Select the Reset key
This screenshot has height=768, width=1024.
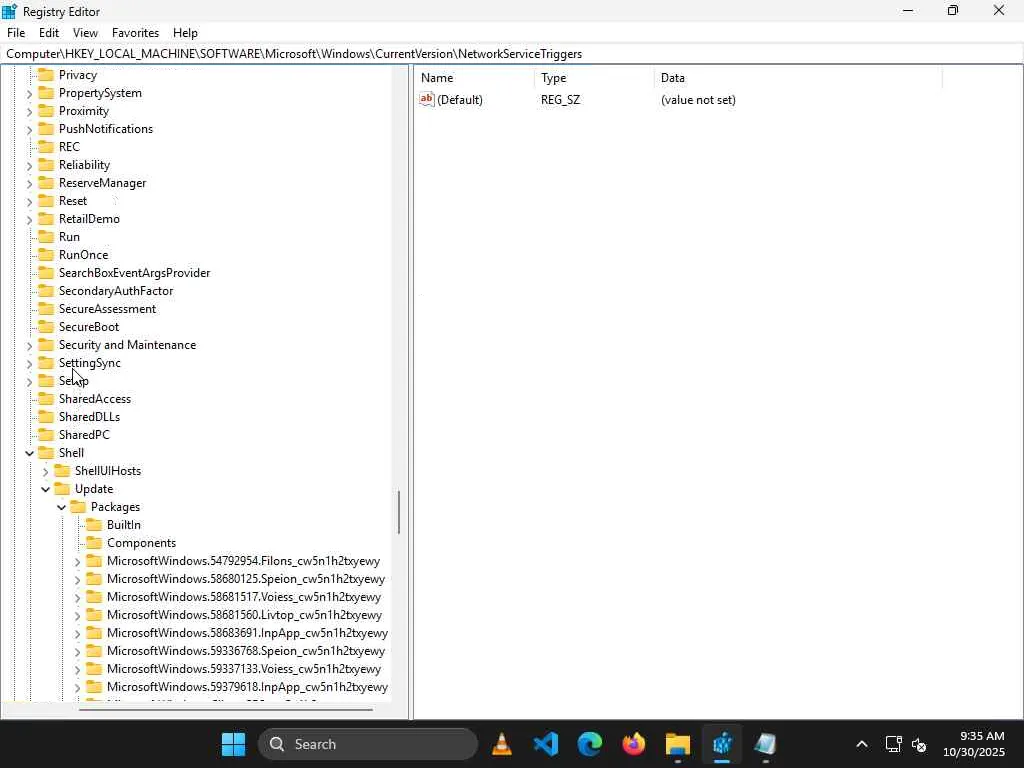(72, 200)
